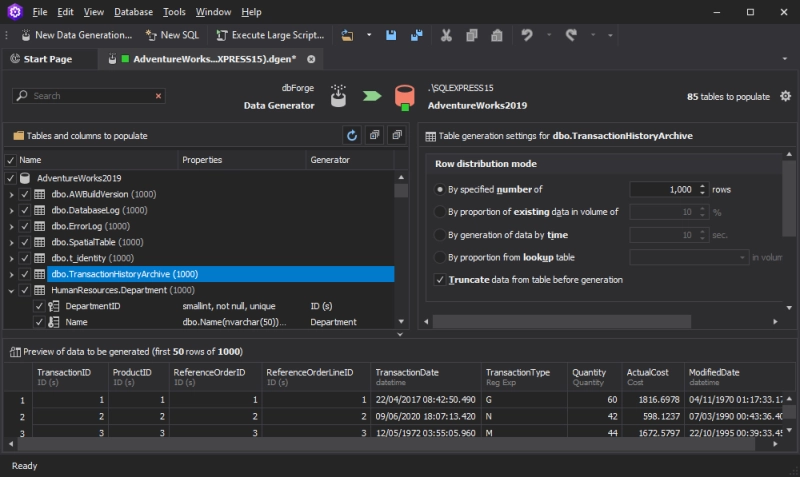Image resolution: width=800 pixels, height=477 pixels.
Task: Click the Department generator cell for Name
Action: [x=349, y=322]
